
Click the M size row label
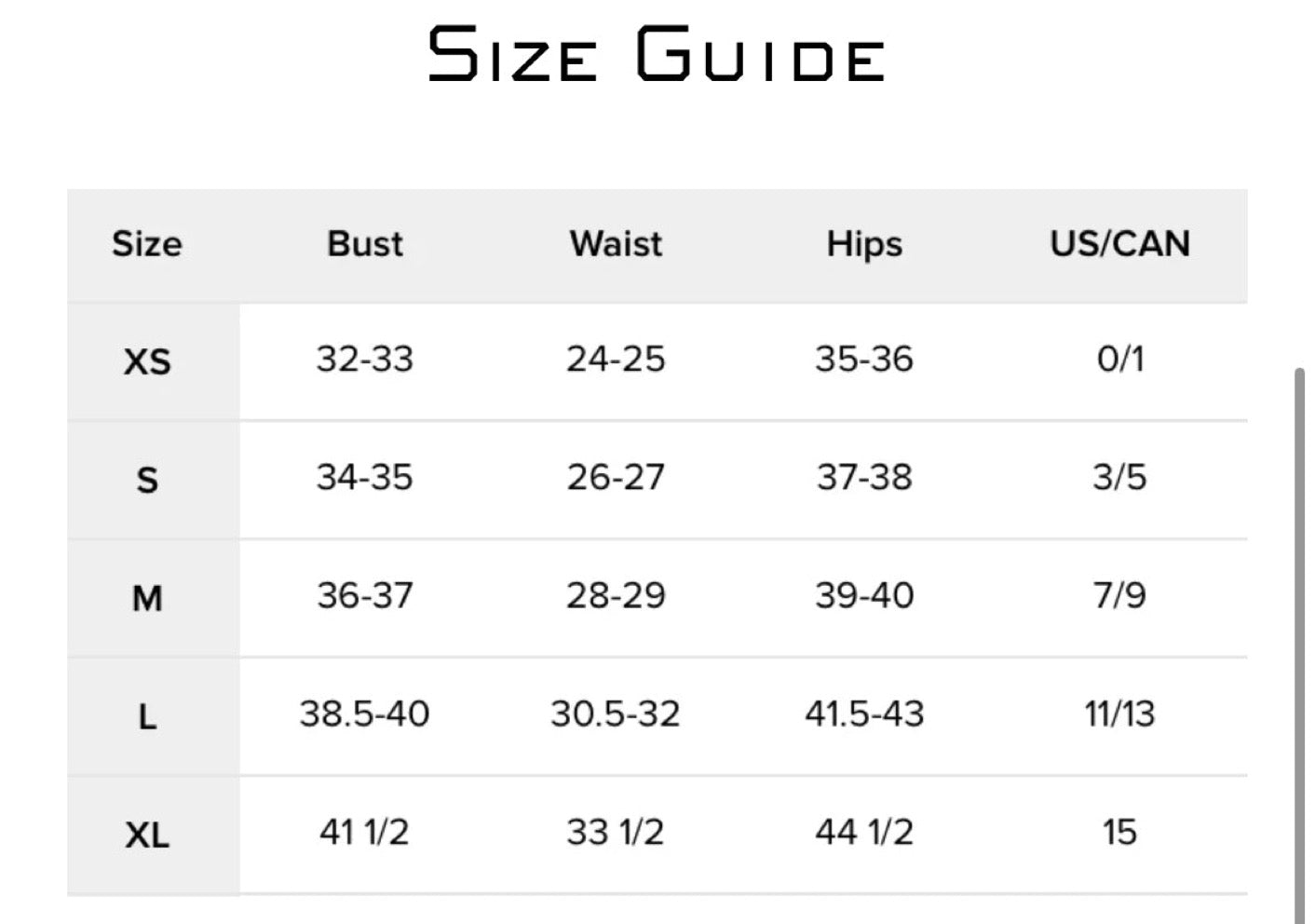(x=147, y=598)
